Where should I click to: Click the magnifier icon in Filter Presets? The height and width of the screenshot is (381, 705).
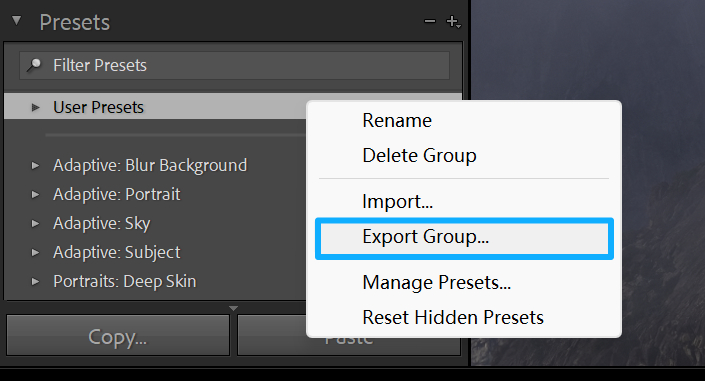(34, 66)
